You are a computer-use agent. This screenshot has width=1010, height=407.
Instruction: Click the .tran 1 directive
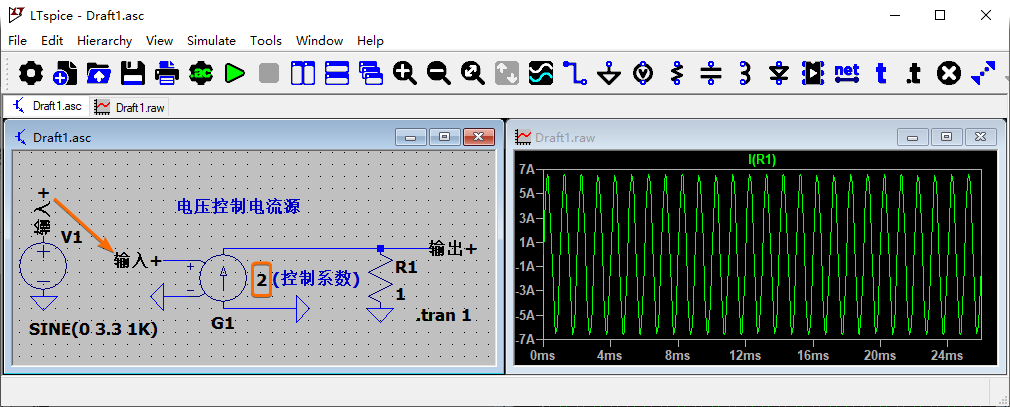(444, 316)
